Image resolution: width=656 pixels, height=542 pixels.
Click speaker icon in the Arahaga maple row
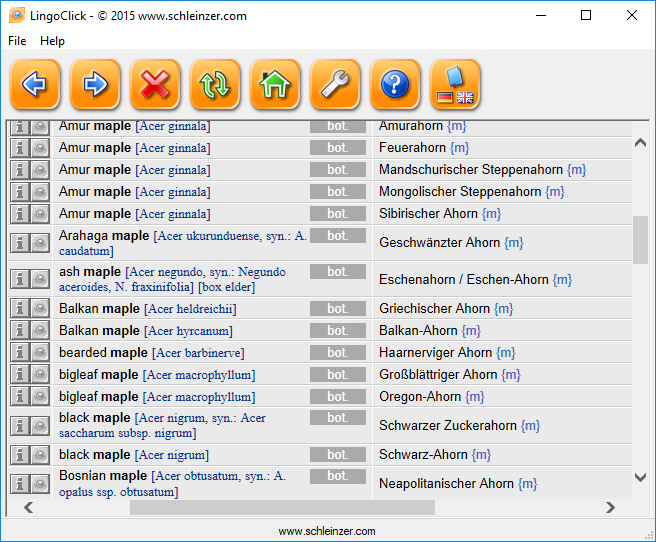(40, 243)
